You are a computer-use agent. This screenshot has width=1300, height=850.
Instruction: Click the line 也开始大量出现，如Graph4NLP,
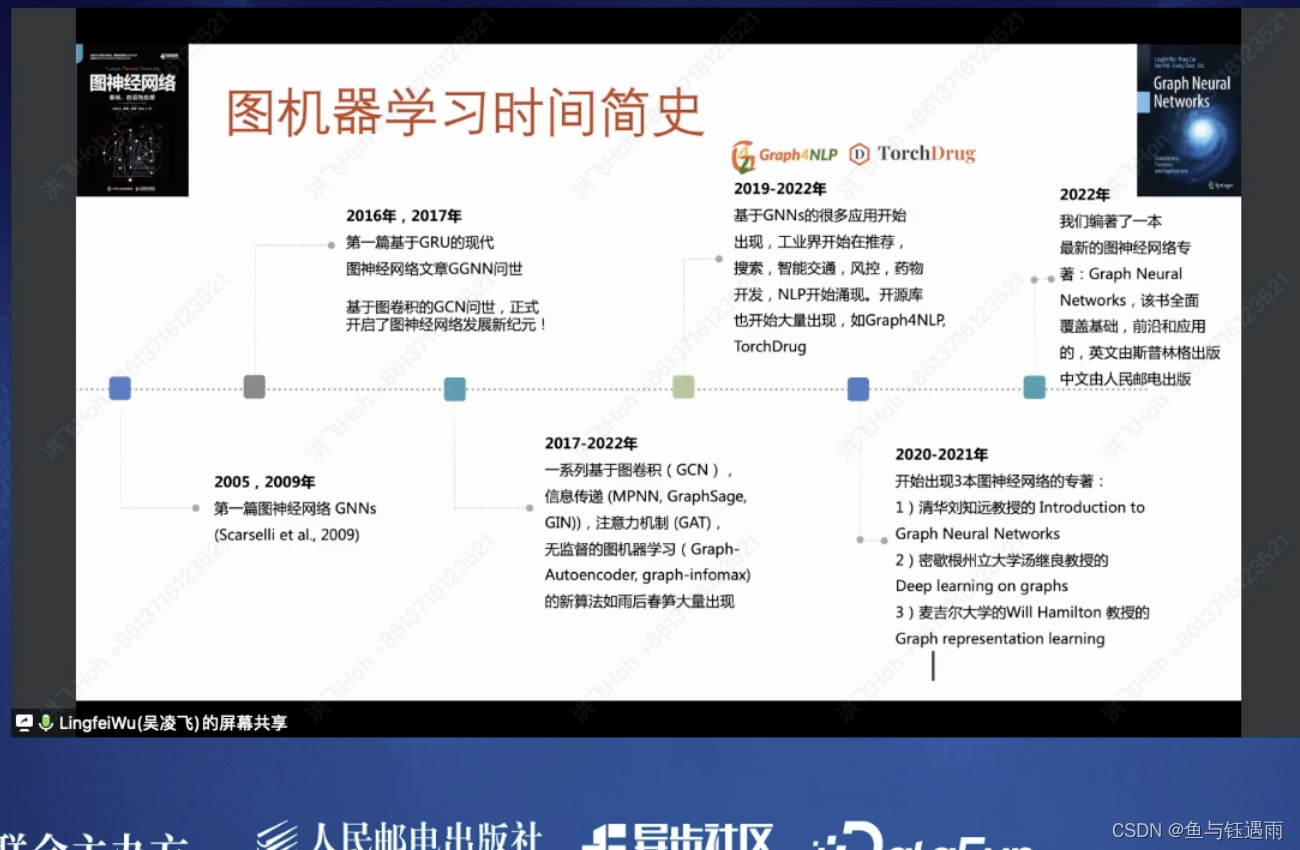point(840,320)
